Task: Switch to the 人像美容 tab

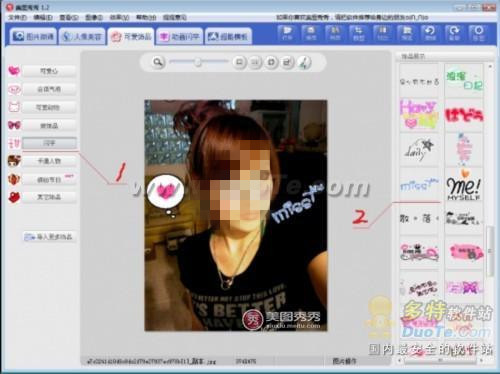Action: click(82, 36)
